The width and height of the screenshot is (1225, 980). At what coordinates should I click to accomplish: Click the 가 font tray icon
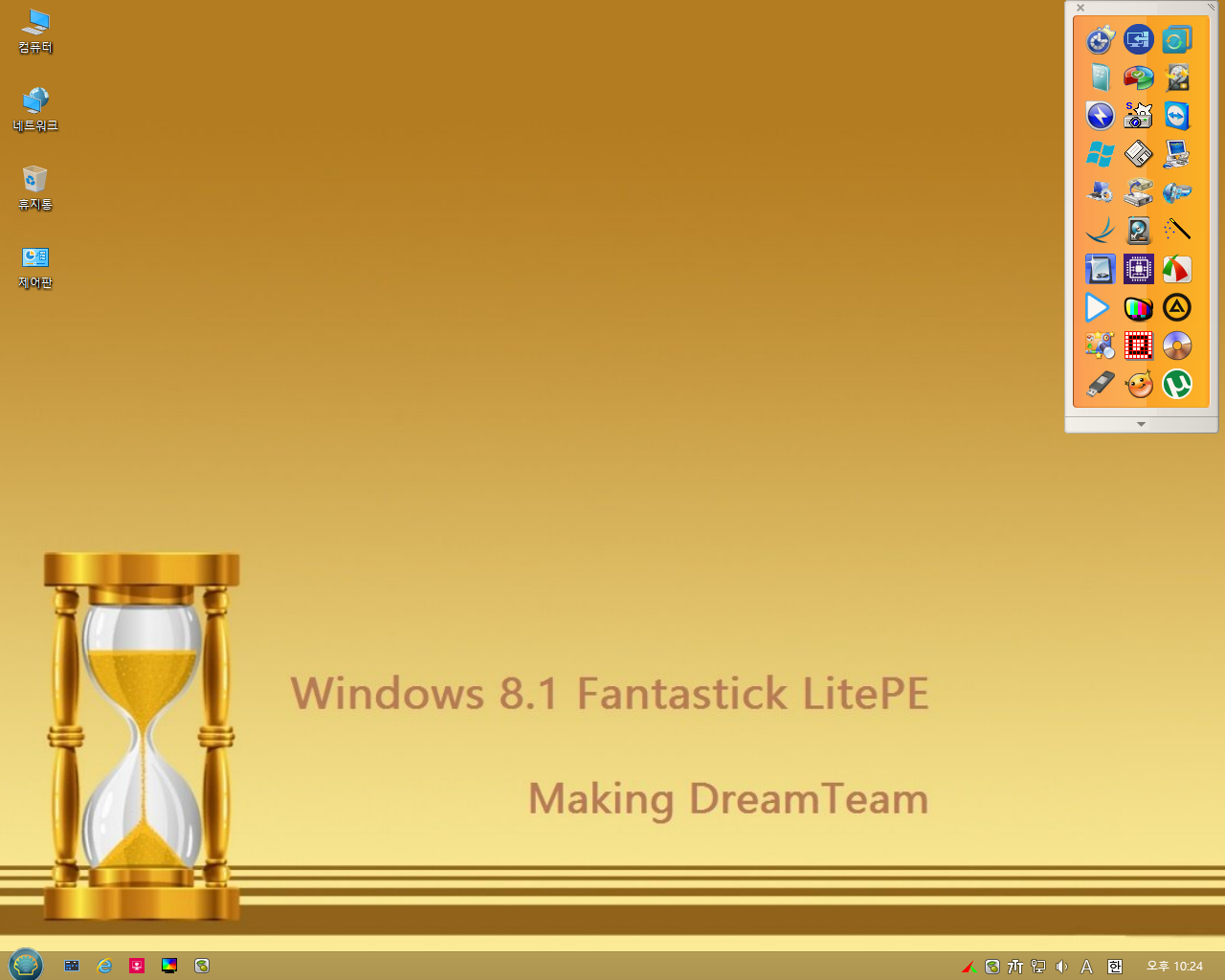pyautogui.click(x=1015, y=967)
